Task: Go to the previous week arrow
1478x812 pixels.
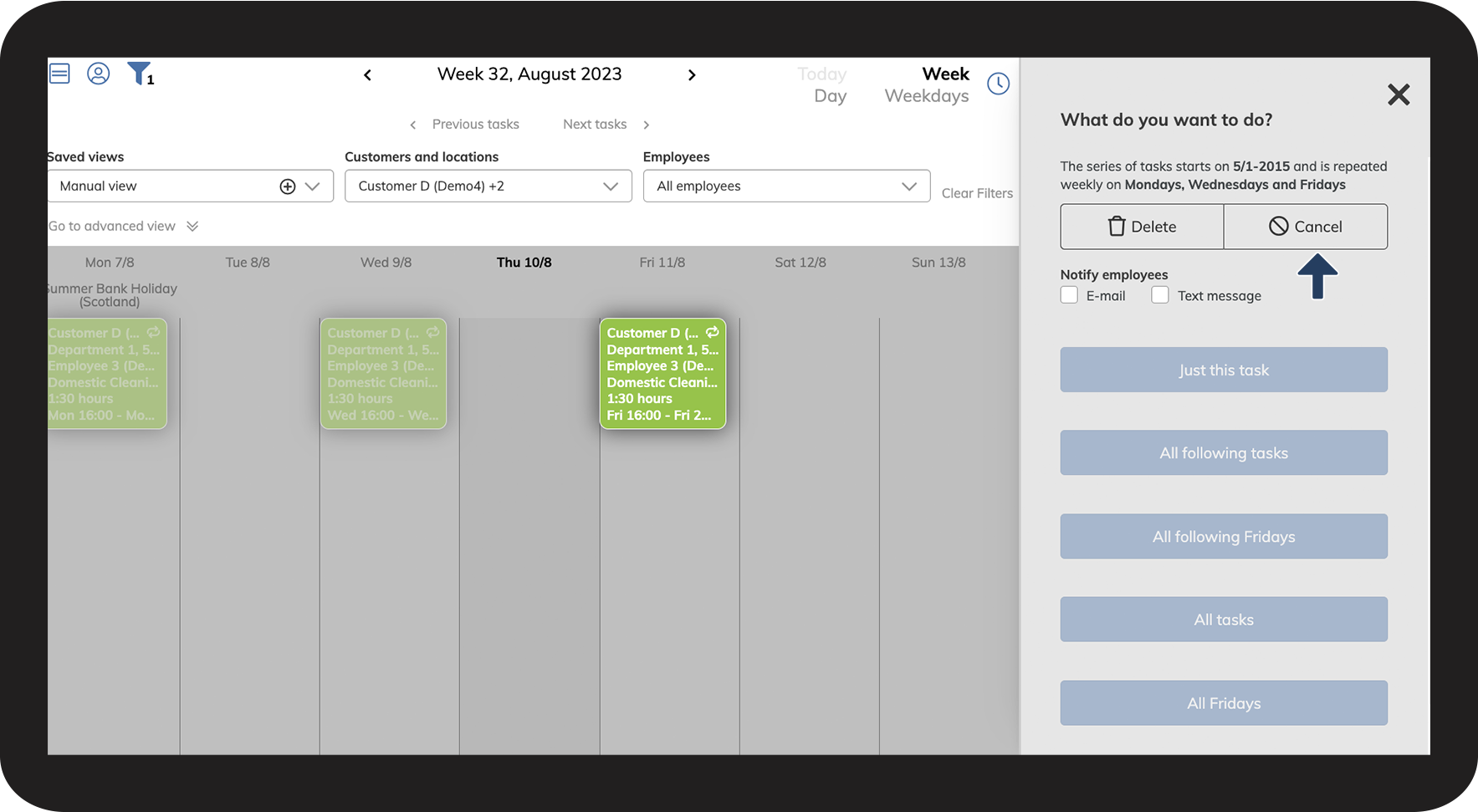Action: 367,75
